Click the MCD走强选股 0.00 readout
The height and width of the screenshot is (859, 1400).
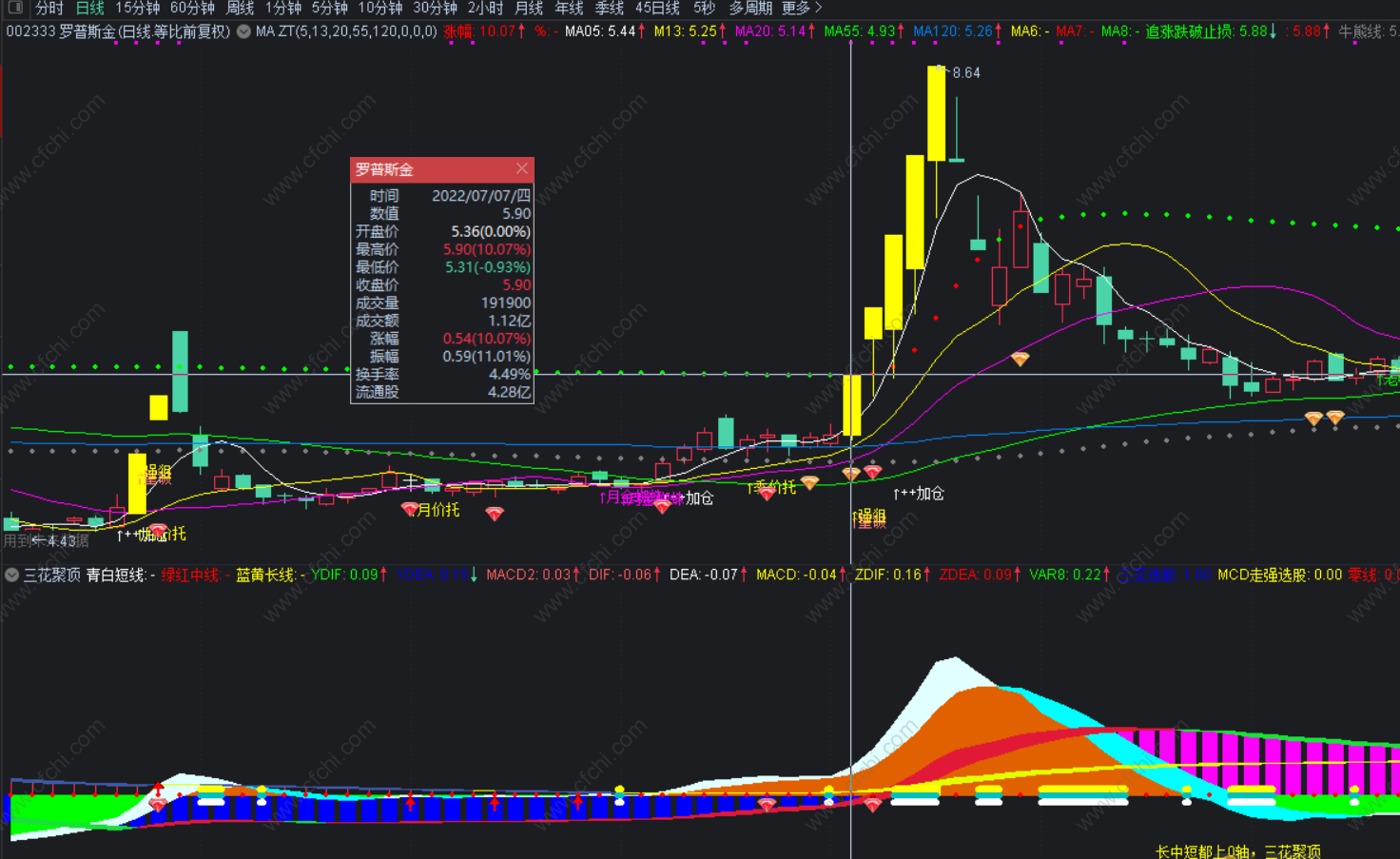point(1280,575)
